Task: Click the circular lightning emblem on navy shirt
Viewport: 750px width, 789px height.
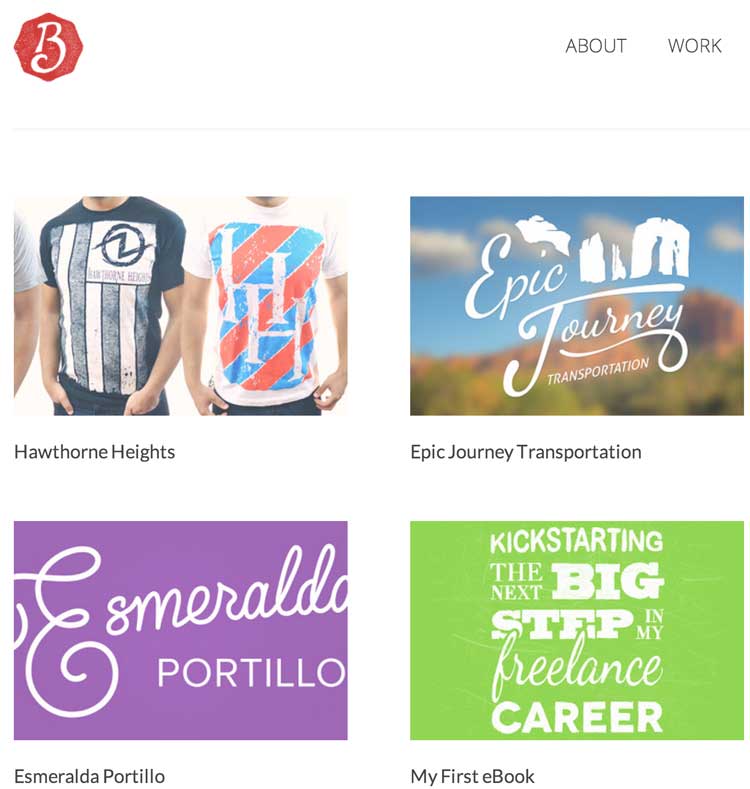Action: 123,245
